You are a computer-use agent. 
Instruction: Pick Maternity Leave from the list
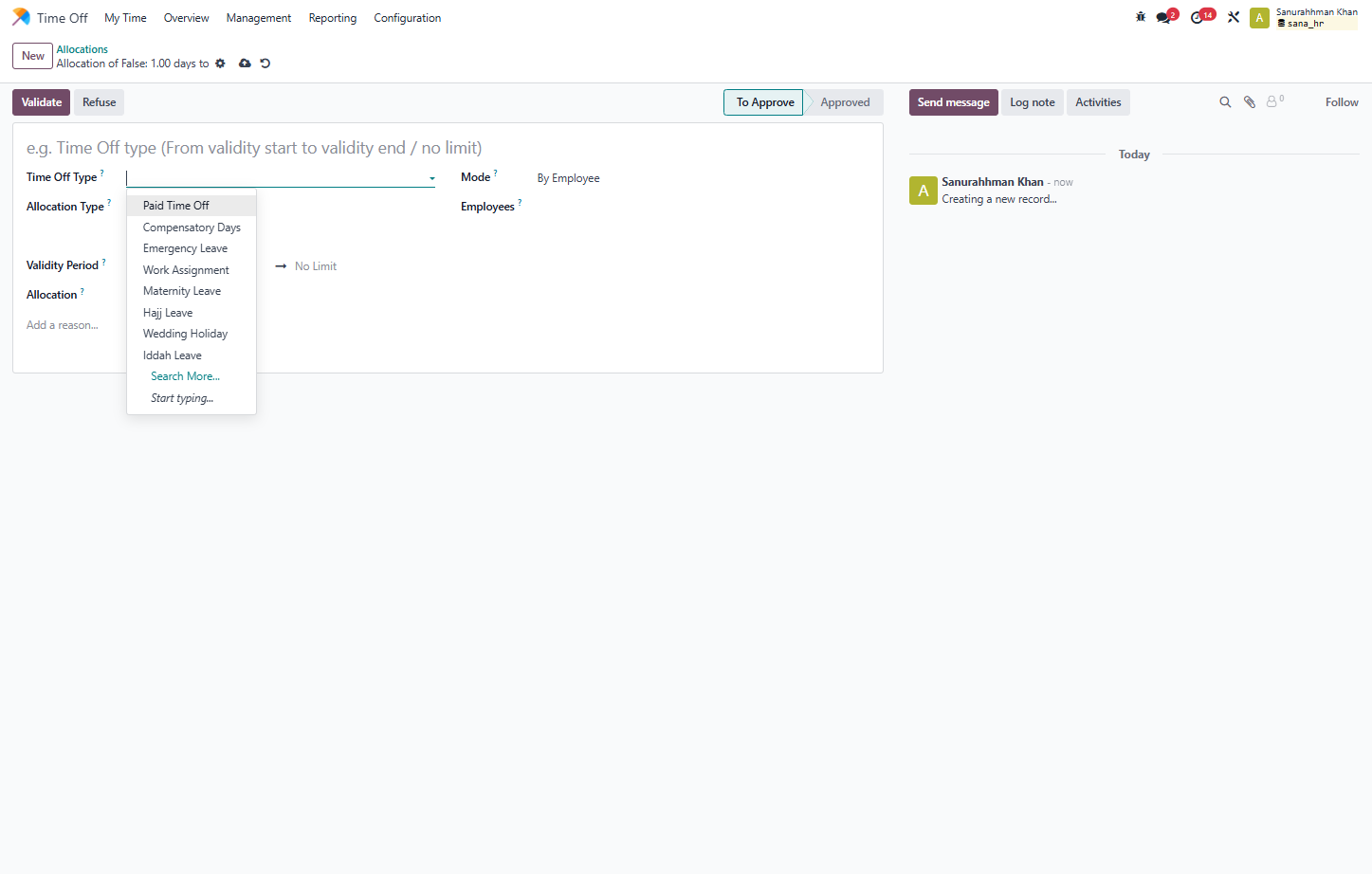pos(192,291)
